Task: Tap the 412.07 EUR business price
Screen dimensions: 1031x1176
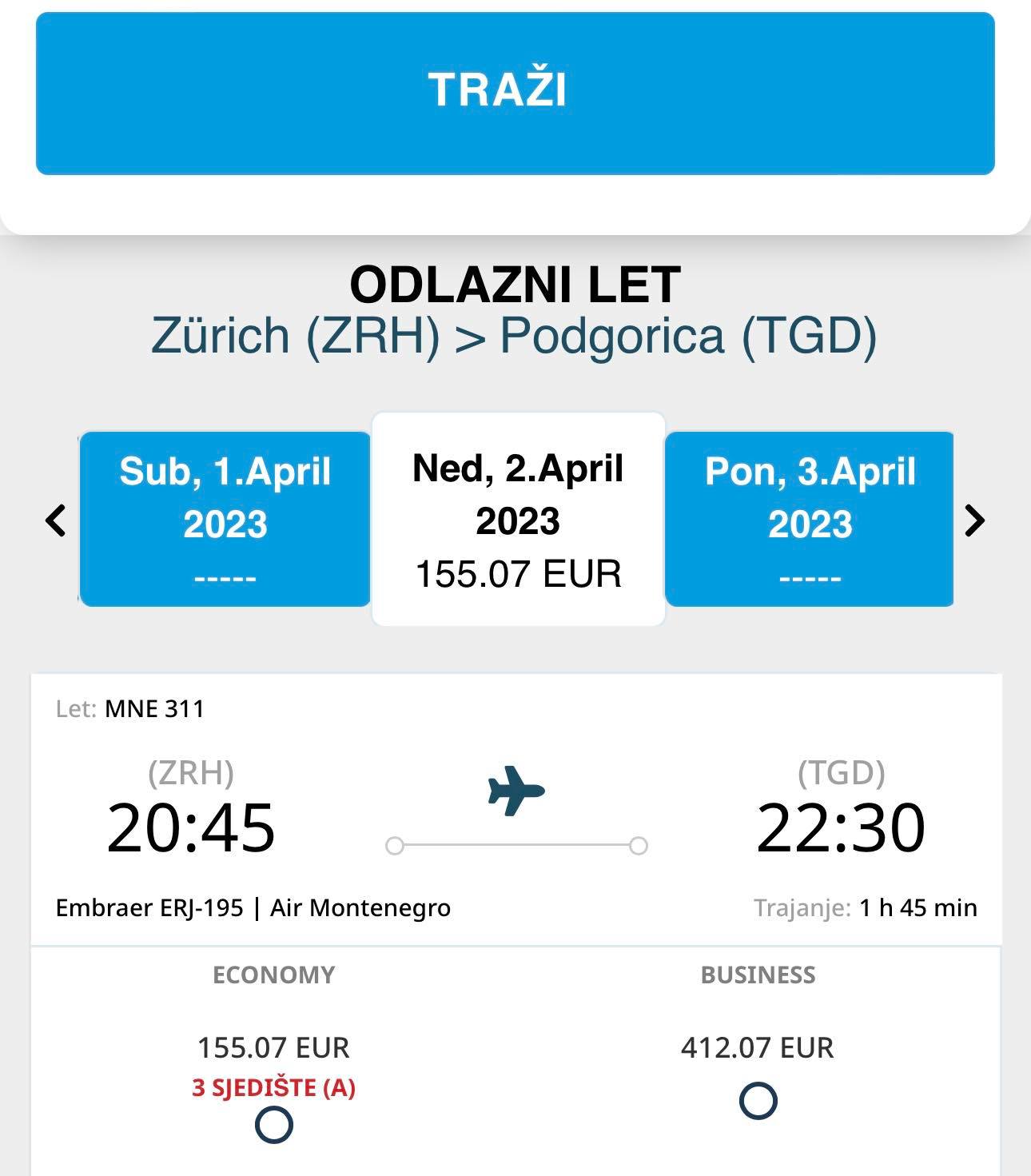Action: point(757,1047)
